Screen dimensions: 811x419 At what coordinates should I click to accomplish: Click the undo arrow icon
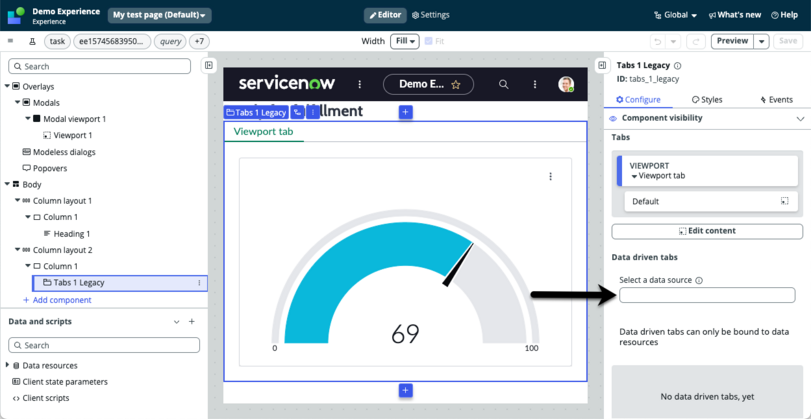click(x=657, y=41)
